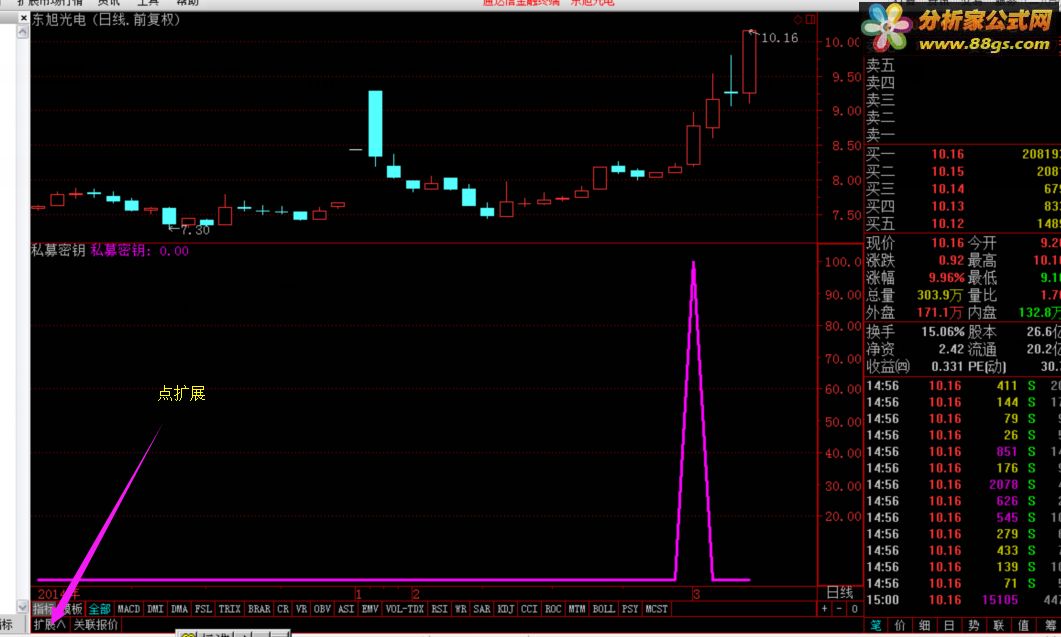Select the 全部 indicator filter
Image resolution: width=1061 pixels, height=637 pixels.
point(99,609)
